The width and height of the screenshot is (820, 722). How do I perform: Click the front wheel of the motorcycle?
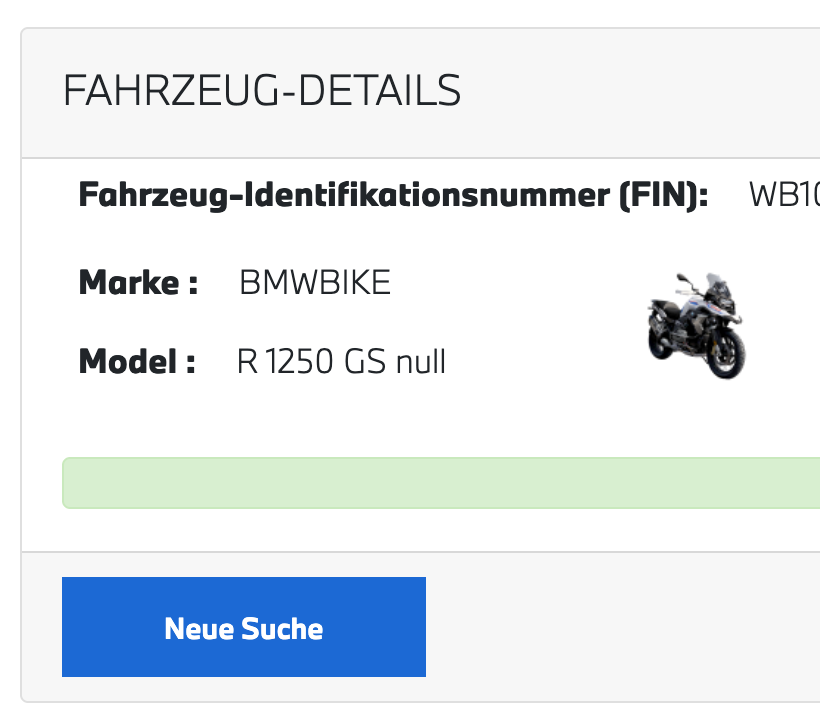728,354
